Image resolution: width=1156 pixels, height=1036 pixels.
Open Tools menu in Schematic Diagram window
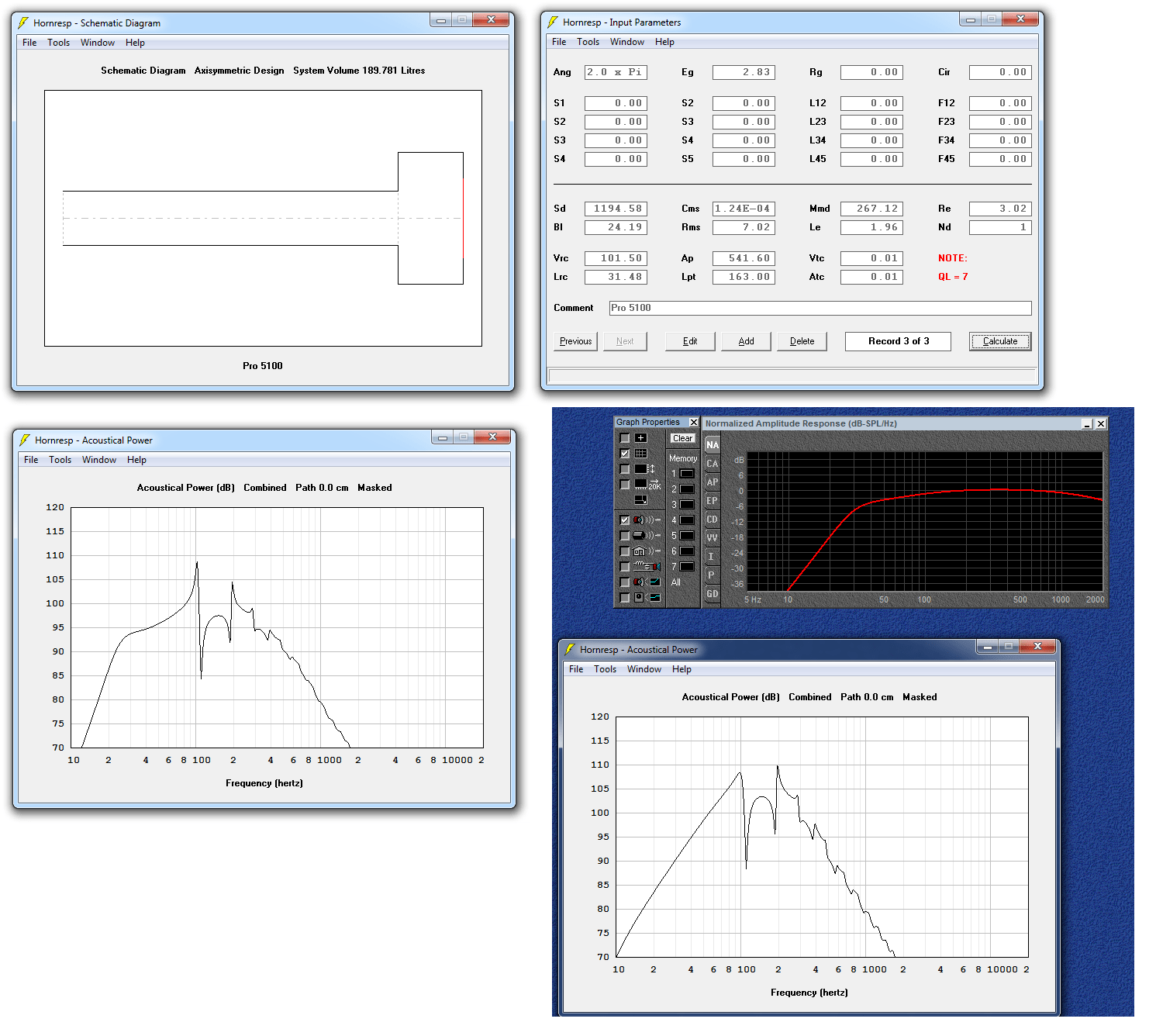click(x=58, y=43)
